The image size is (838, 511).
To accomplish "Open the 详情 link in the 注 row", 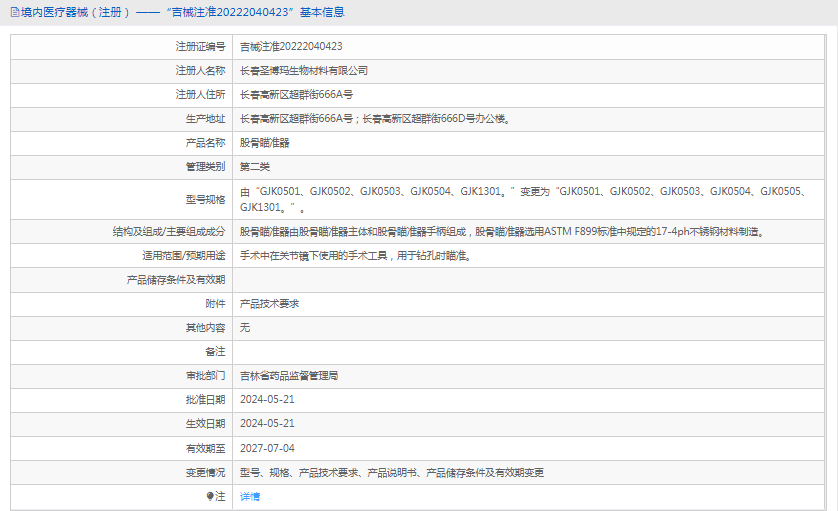I will pyautogui.click(x=250, y=497).
